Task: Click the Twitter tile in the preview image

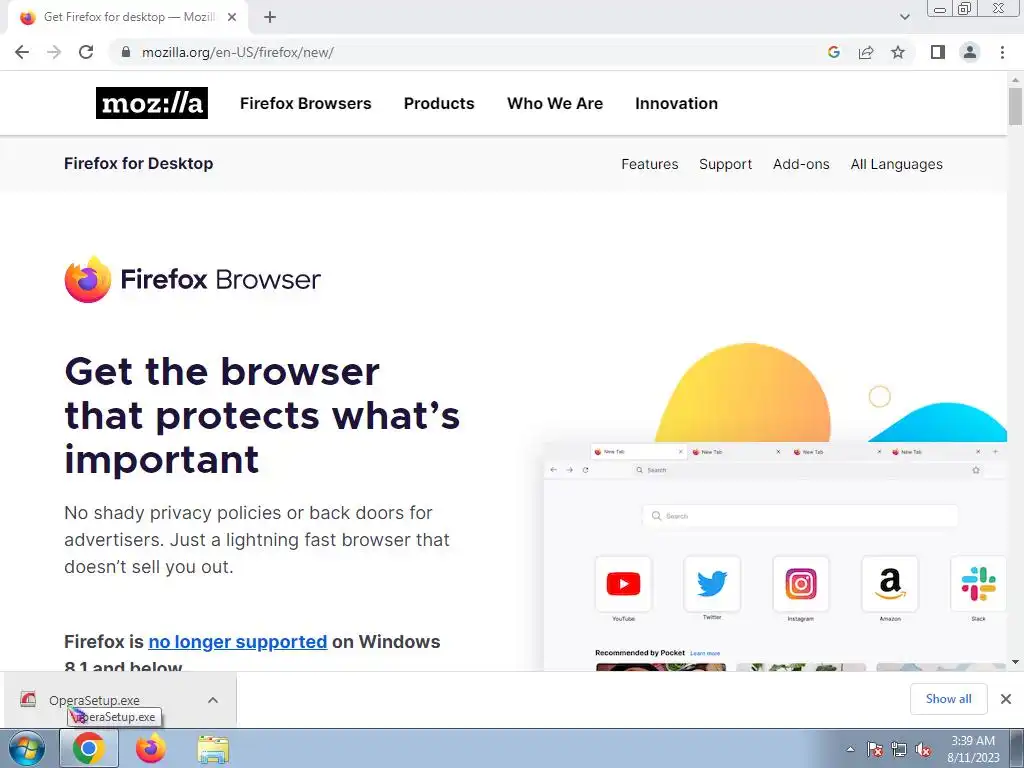Action: 712,584
